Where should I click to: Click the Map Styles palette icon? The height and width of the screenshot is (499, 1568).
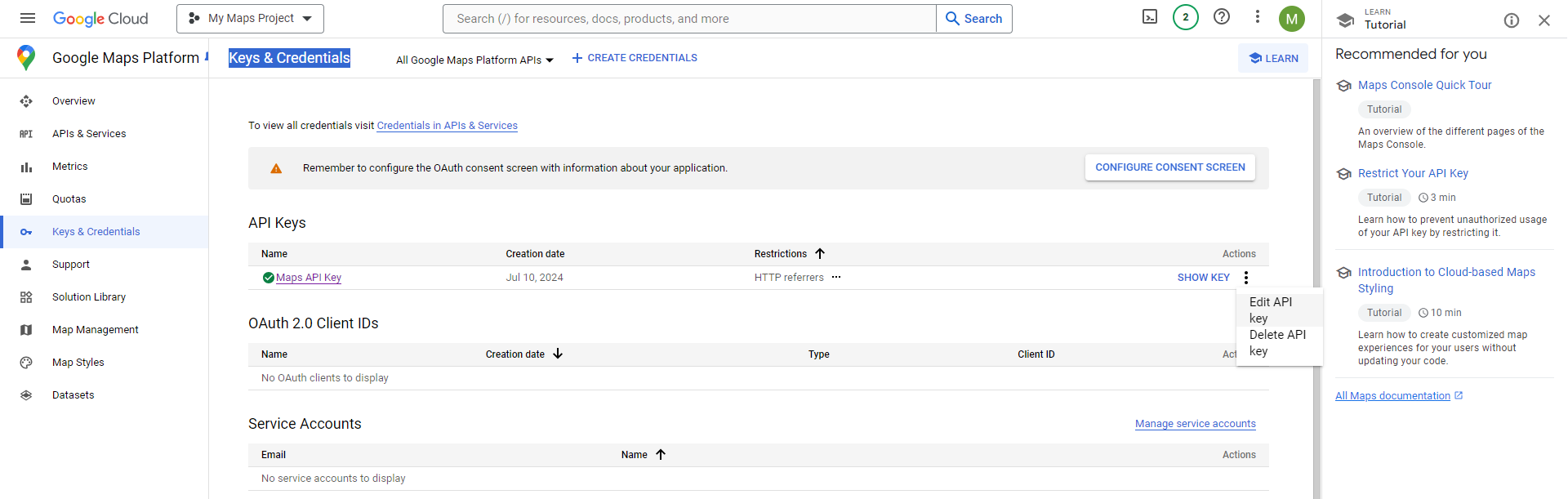coord(26,363)
